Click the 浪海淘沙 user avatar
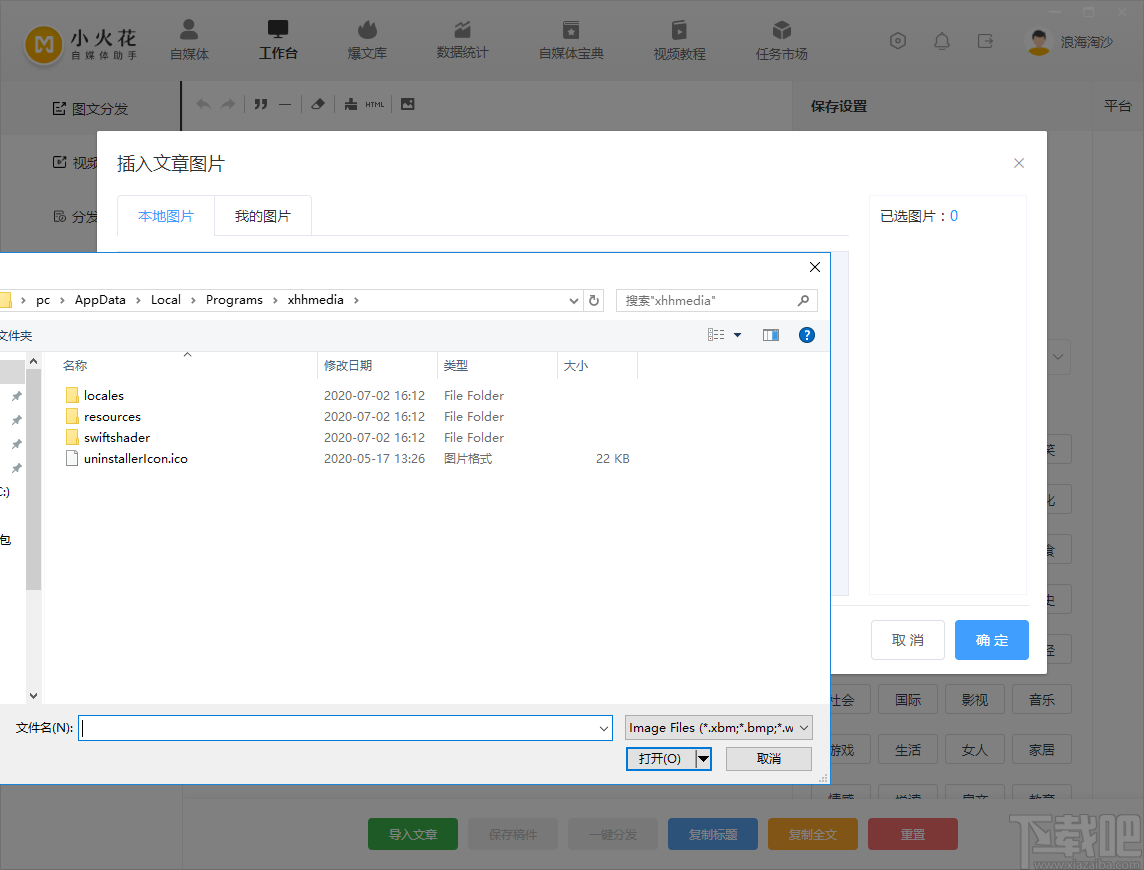Image resolution: width=1144 pixels, height=870 pixels. click(x=1037, y=42)
